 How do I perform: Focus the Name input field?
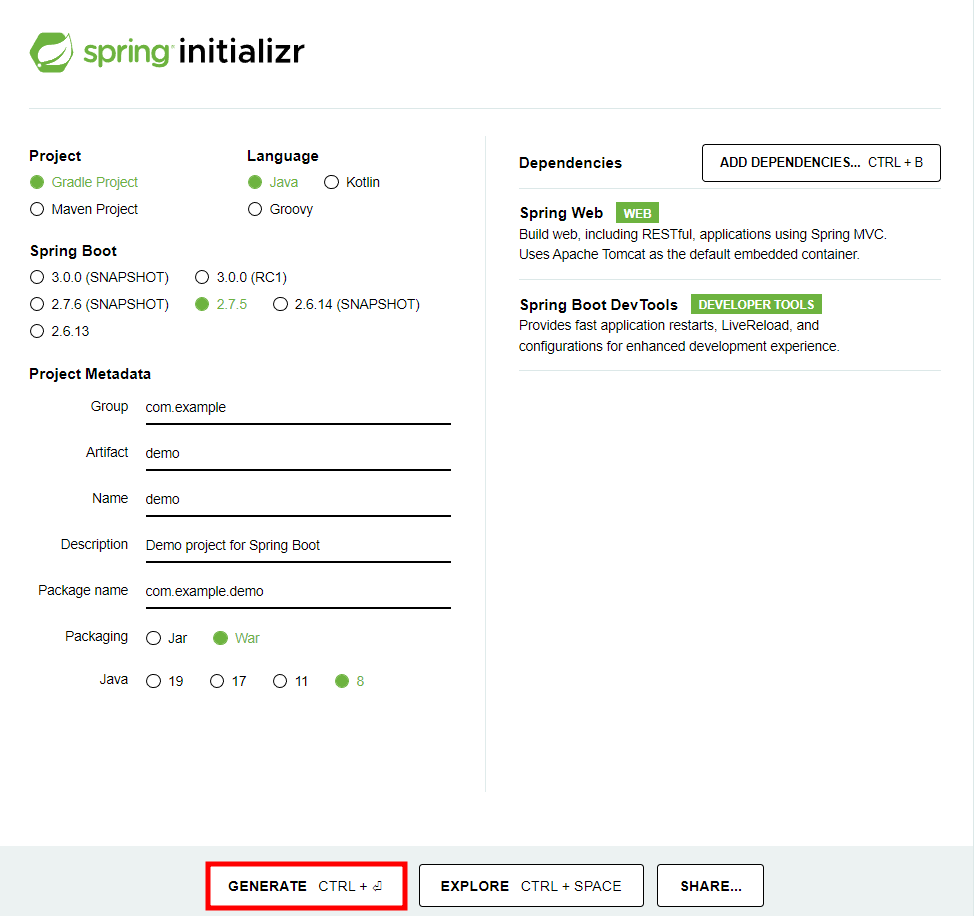click(x=298, y=500)
